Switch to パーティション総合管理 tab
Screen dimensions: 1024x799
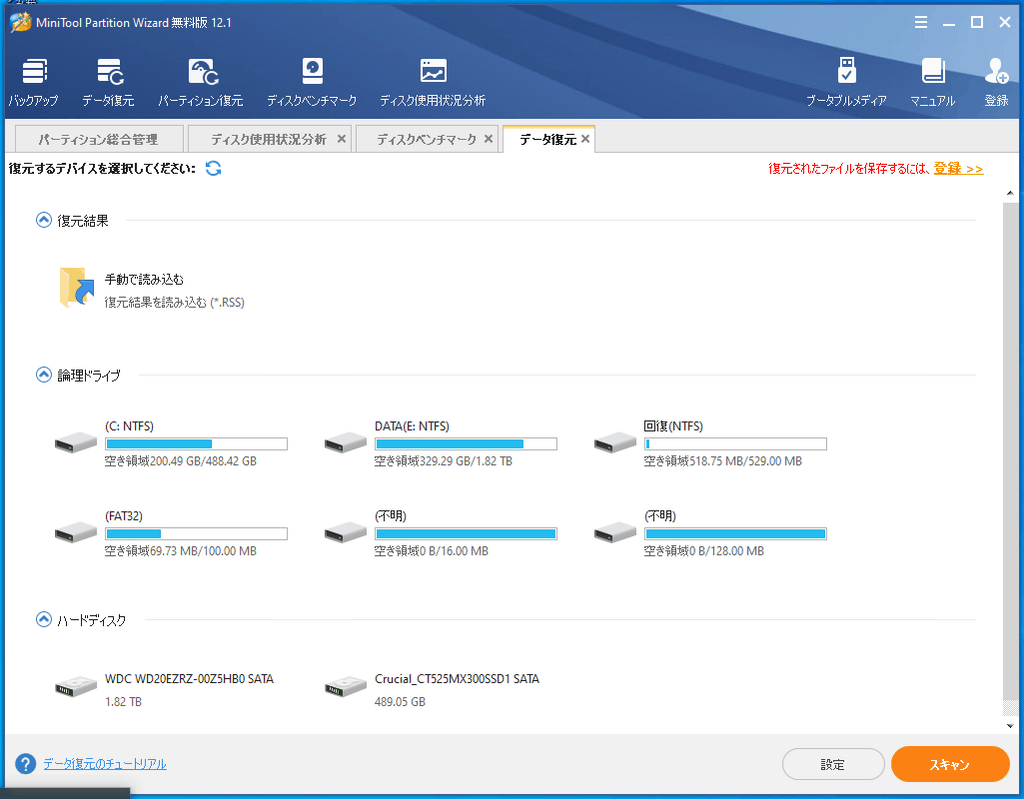(98, 139)
